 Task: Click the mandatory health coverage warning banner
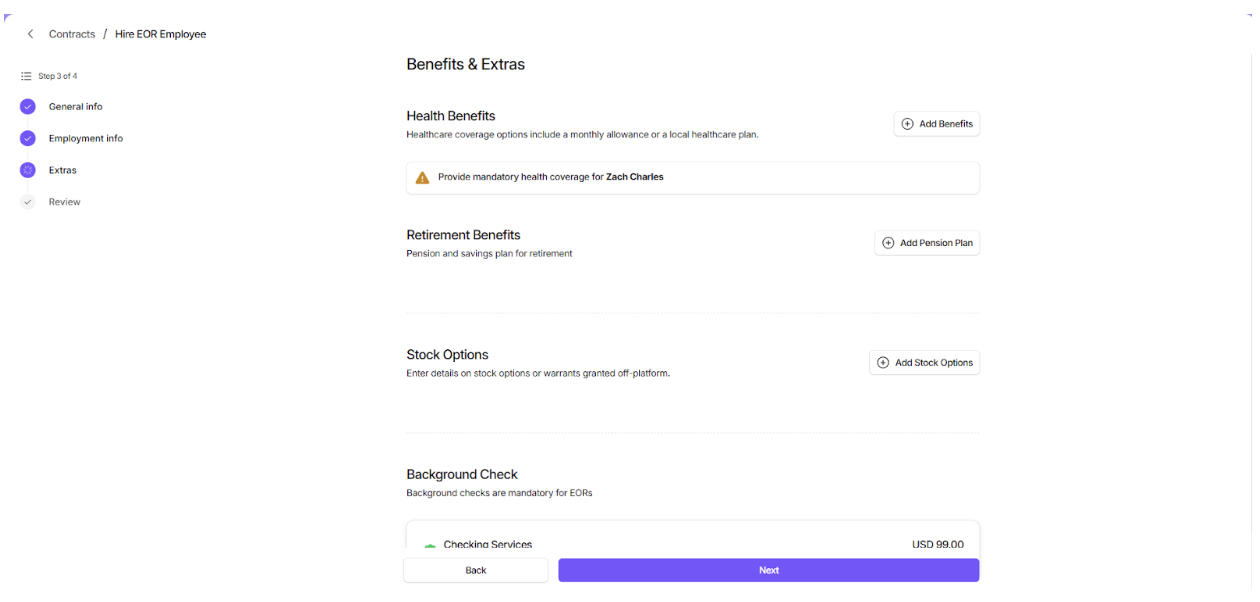(x=692, y=178)
